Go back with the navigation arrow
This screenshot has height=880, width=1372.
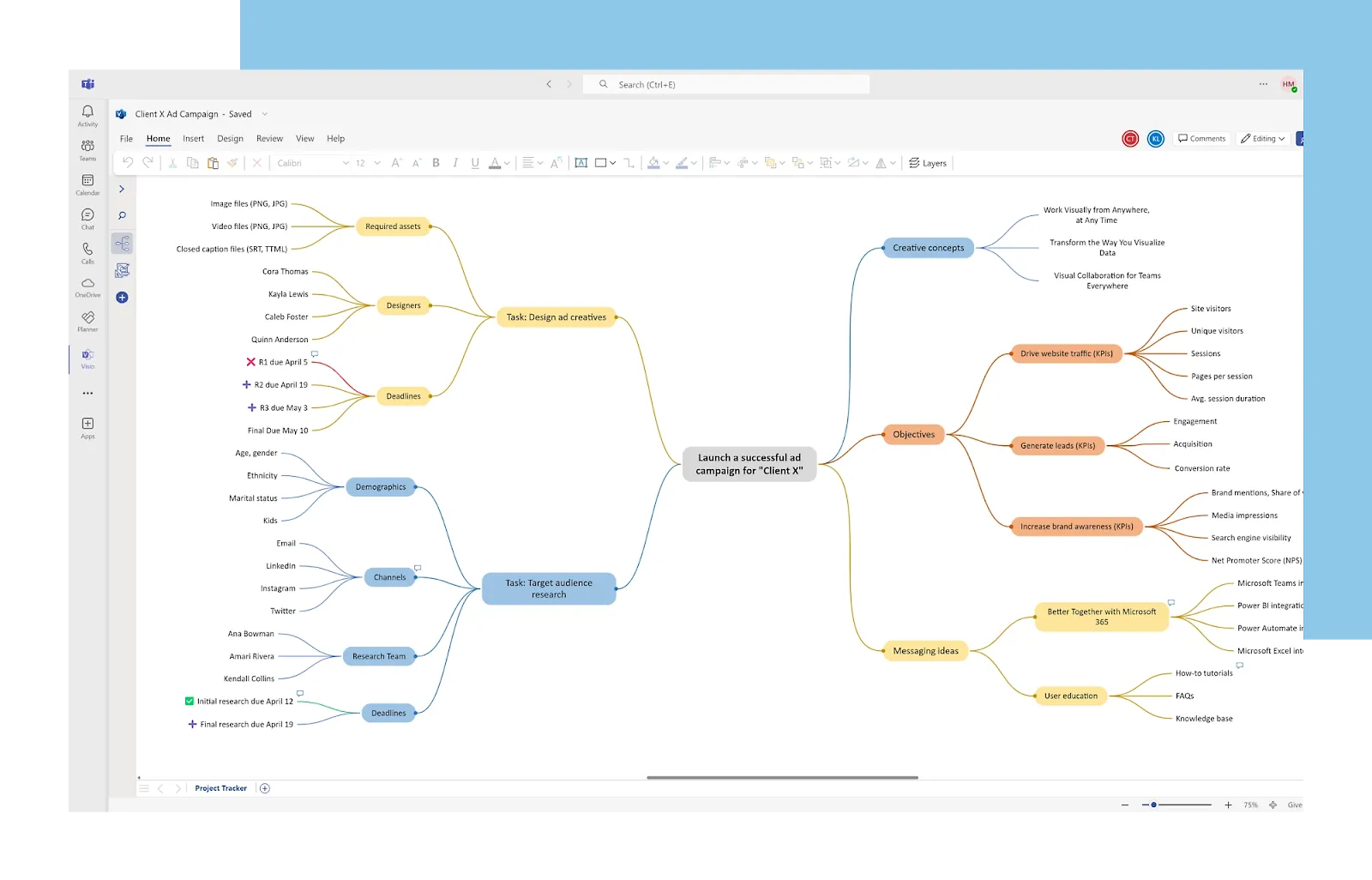click(x=549, y=84)
